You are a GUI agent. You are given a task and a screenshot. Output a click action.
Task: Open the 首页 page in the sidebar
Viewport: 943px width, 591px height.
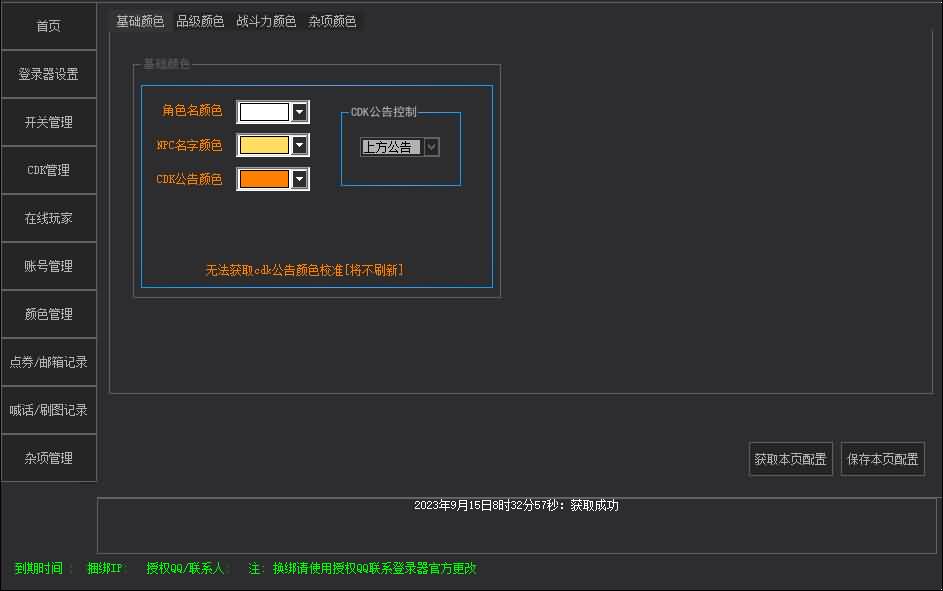[x=47, y=26]
